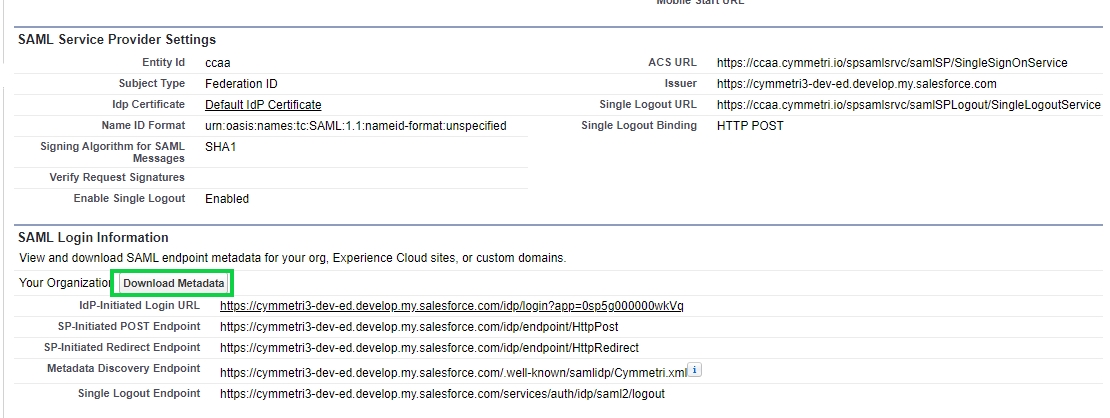The height and width of the screenshot is (418, 1110).
Task: Click the Single Logout URL value
Action: point(908,105)
